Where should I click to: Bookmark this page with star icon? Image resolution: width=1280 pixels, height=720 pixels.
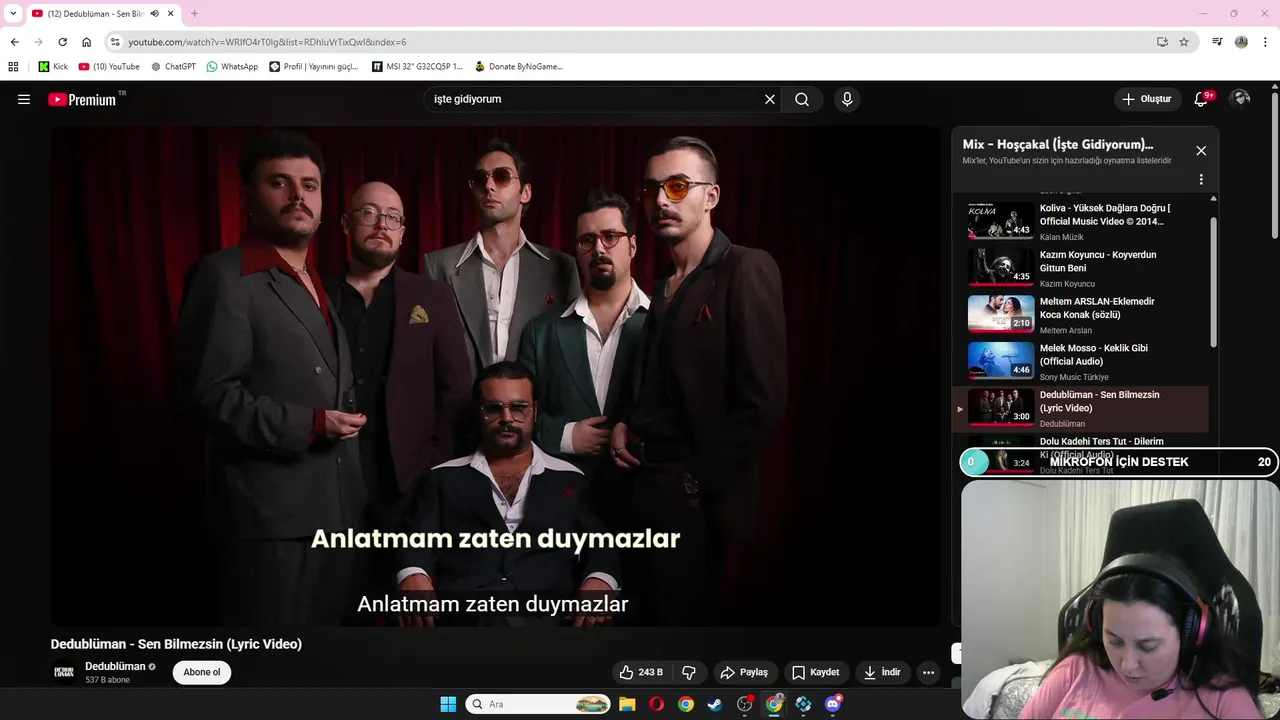point(1184,42)
